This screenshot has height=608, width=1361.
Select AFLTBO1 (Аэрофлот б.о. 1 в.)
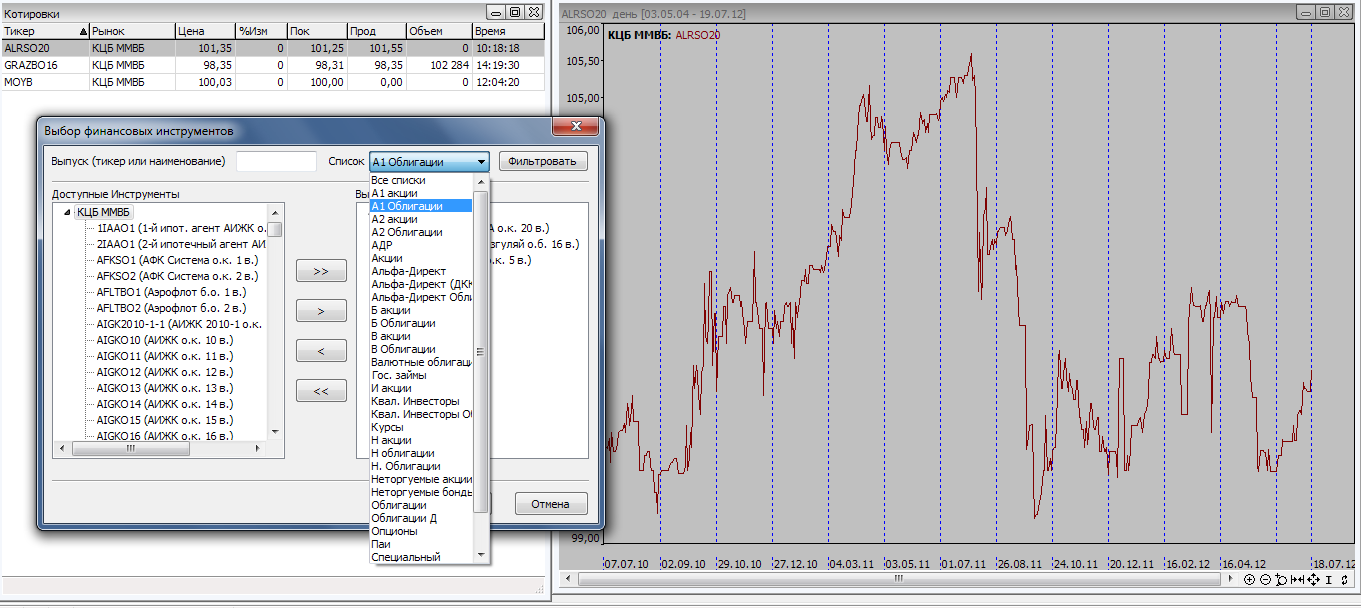point(170,292)
